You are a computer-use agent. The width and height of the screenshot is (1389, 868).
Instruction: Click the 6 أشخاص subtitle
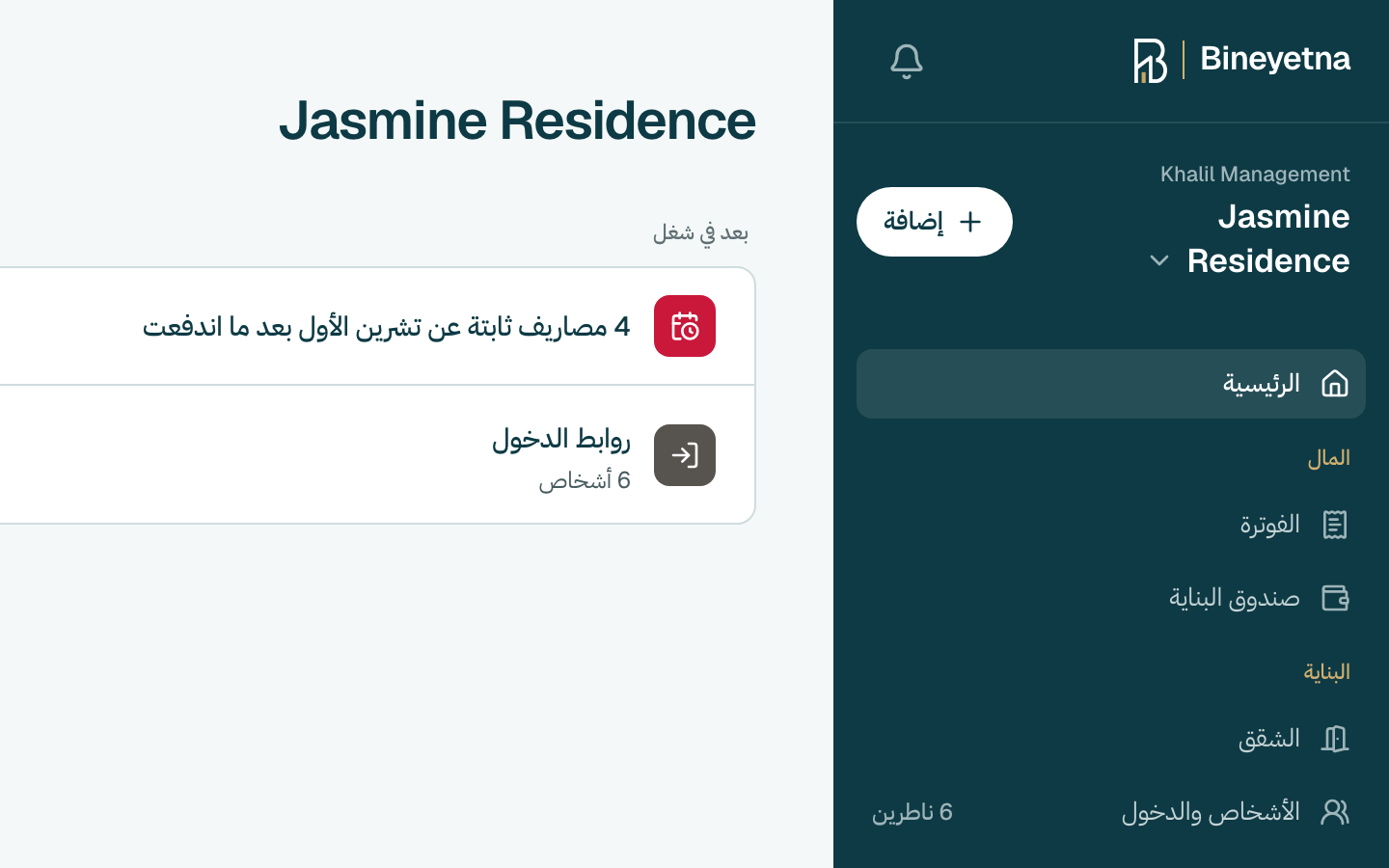pyautogui.click(x=585, y=480)
